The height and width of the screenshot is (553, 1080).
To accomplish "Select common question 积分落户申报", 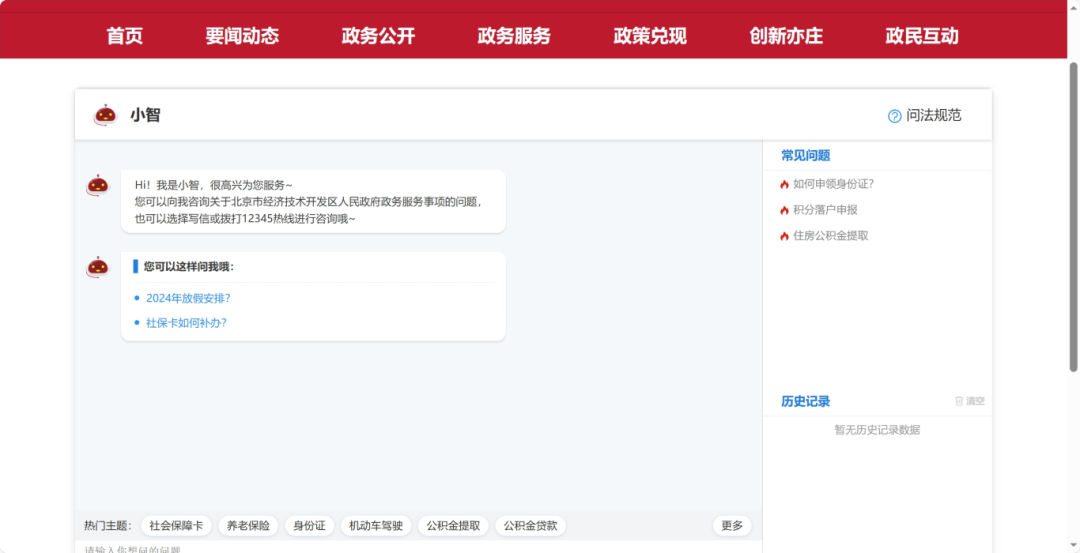I will click(x=825, y=210).
